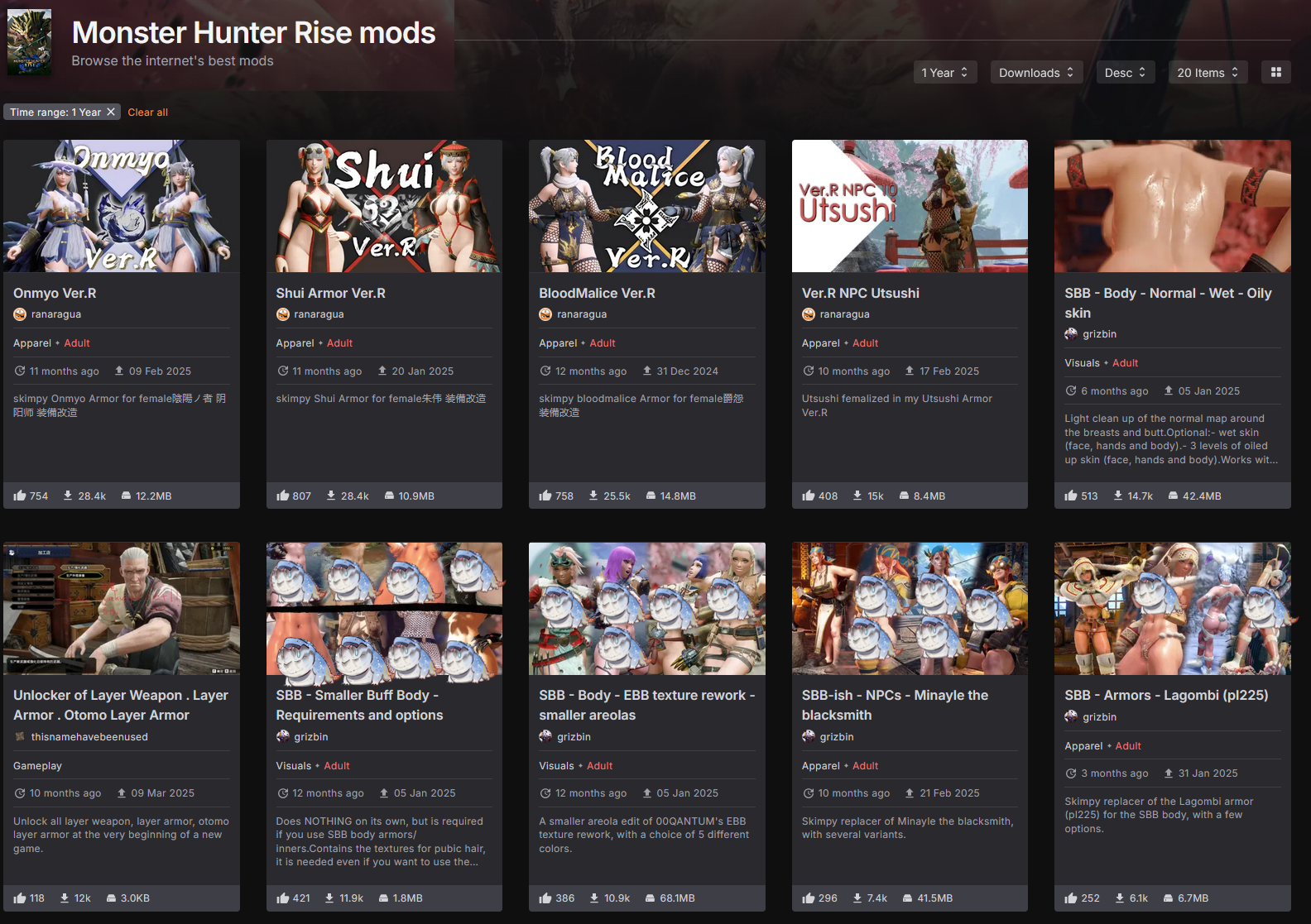The image size is (1311, 924).
Task: Click the thumbs-up icon on Unlocker of Layer Weapon
Action: click(x=20, y=898)
